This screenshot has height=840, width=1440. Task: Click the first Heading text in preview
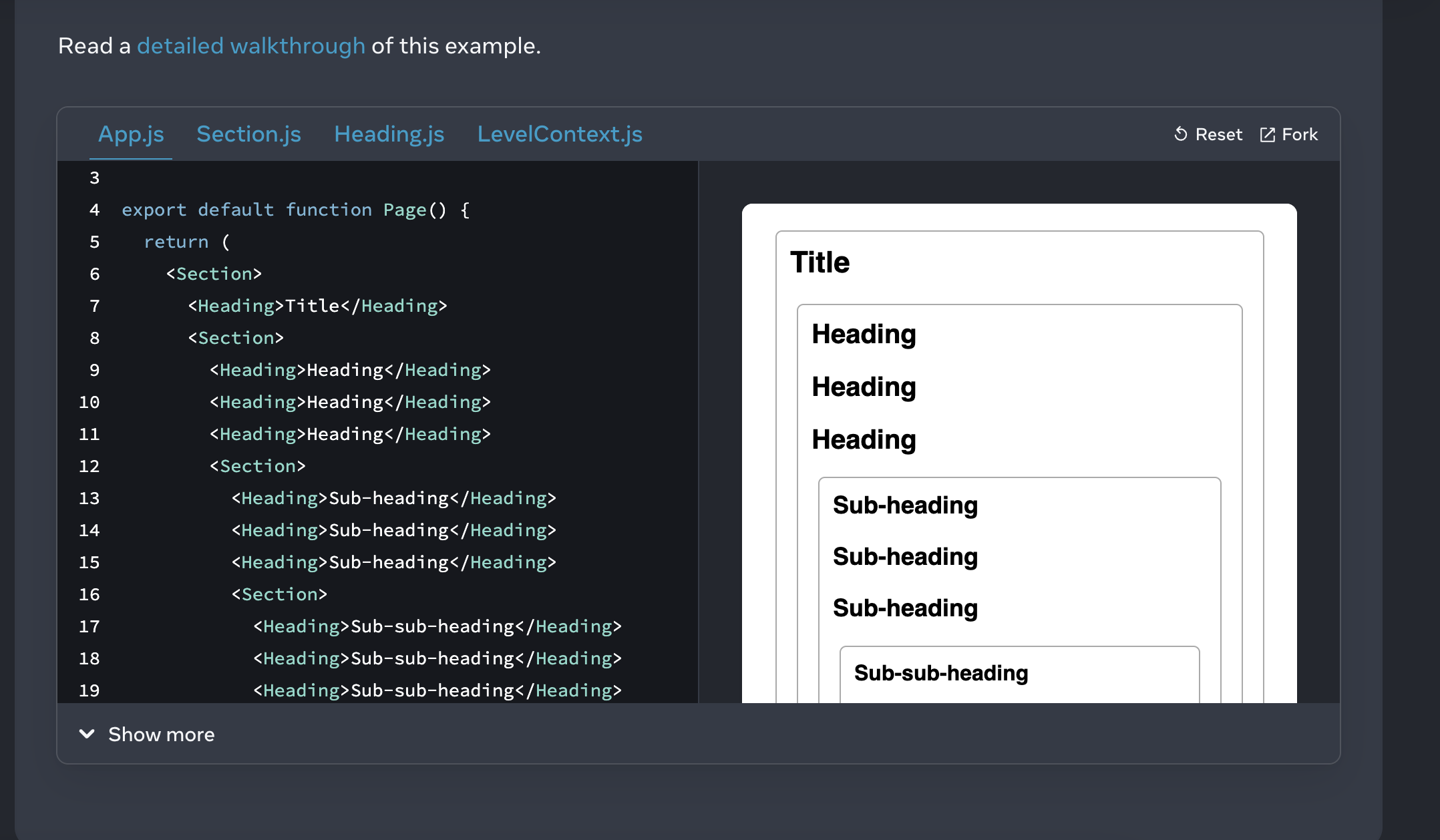[864, 334]
